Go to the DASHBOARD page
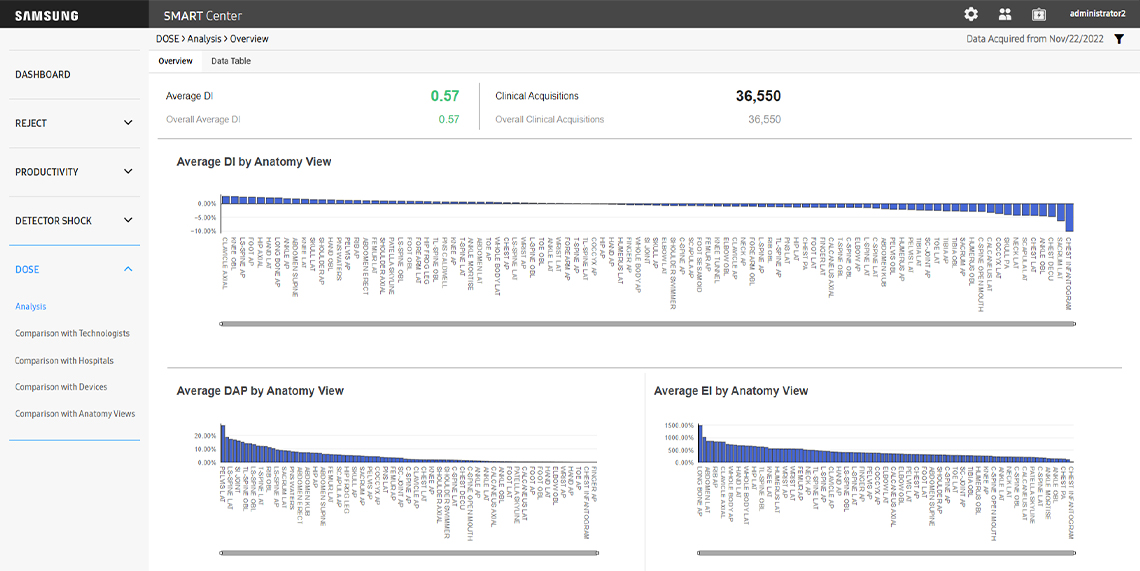The image size is (1140, 571). 43,75
